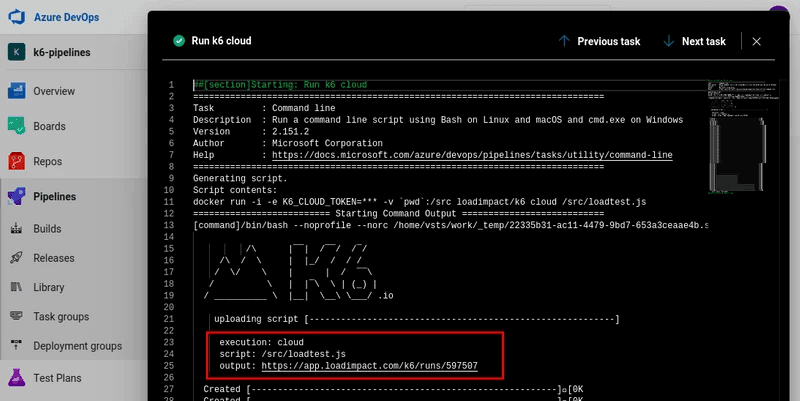Click the Azure DevOps title text
The image size is (800, 401).
[x=66, y=17]
